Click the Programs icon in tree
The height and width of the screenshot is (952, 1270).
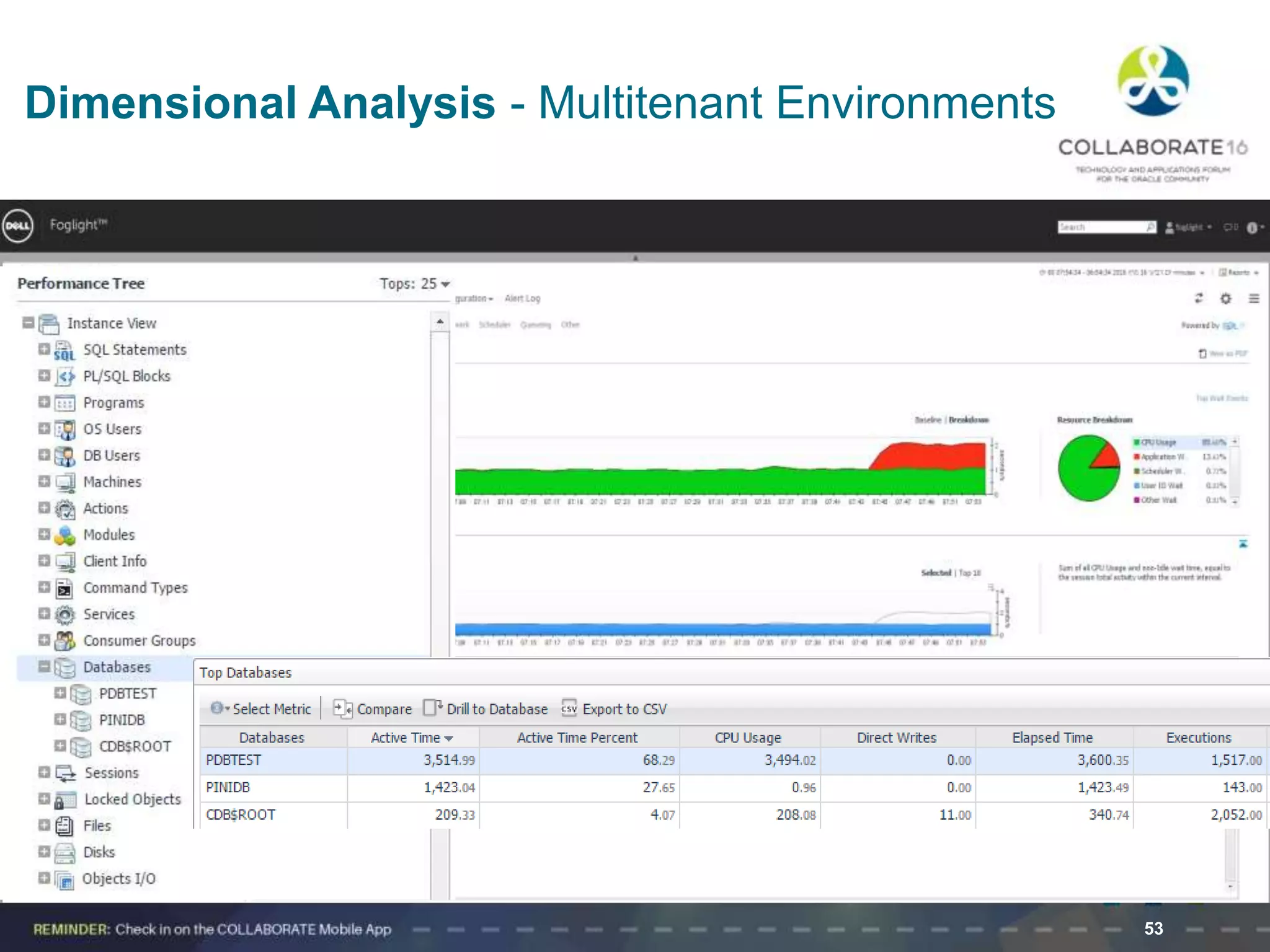[x=64, y=403]
